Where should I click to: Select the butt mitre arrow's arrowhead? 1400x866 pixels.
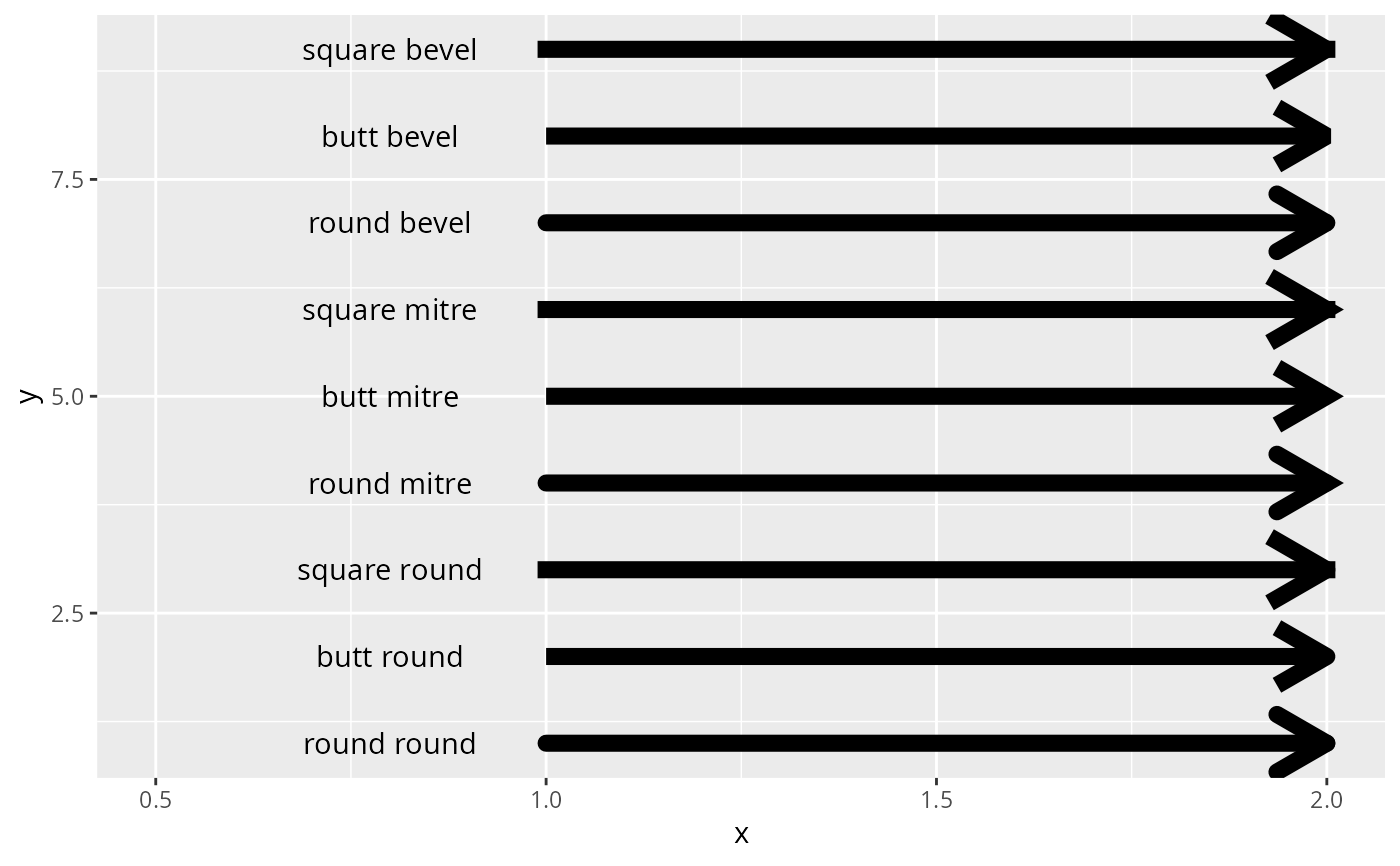[x=1315, y=397]
